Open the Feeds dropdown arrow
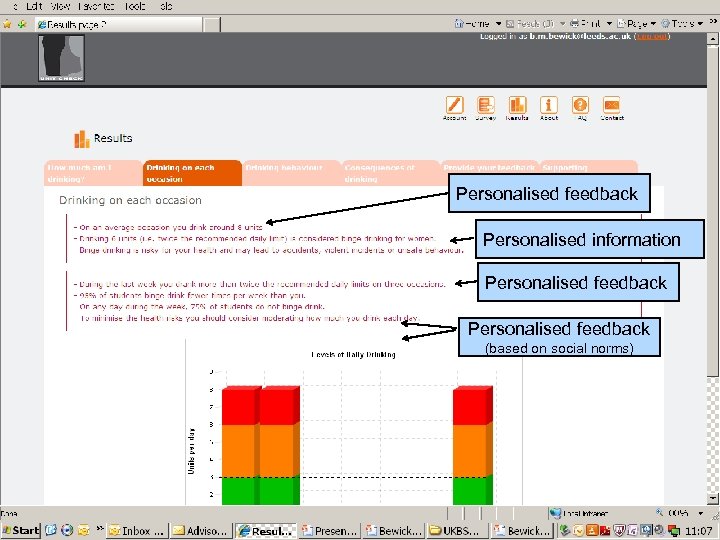 562,23
